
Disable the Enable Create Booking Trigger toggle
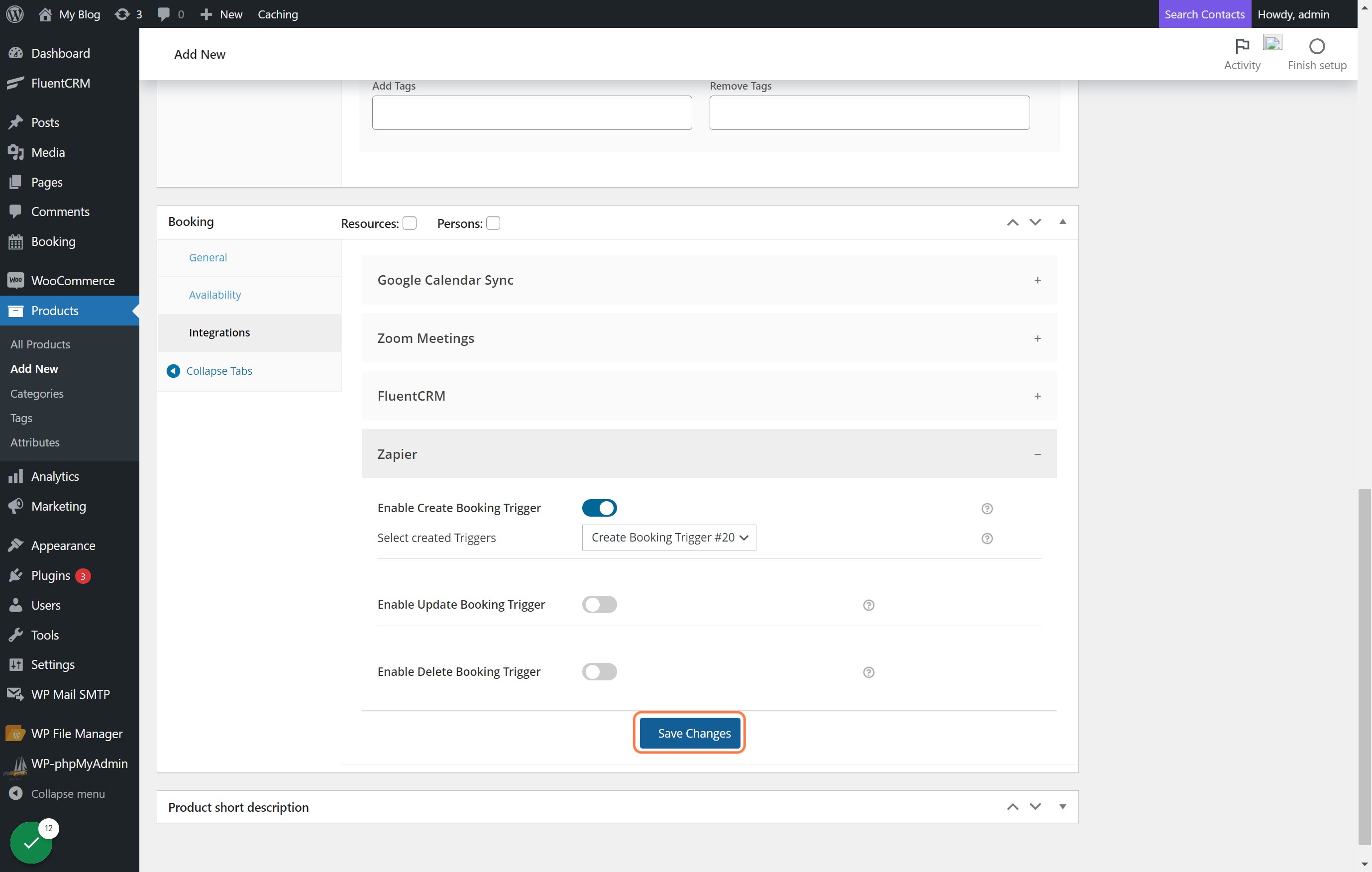pos(599,507)
